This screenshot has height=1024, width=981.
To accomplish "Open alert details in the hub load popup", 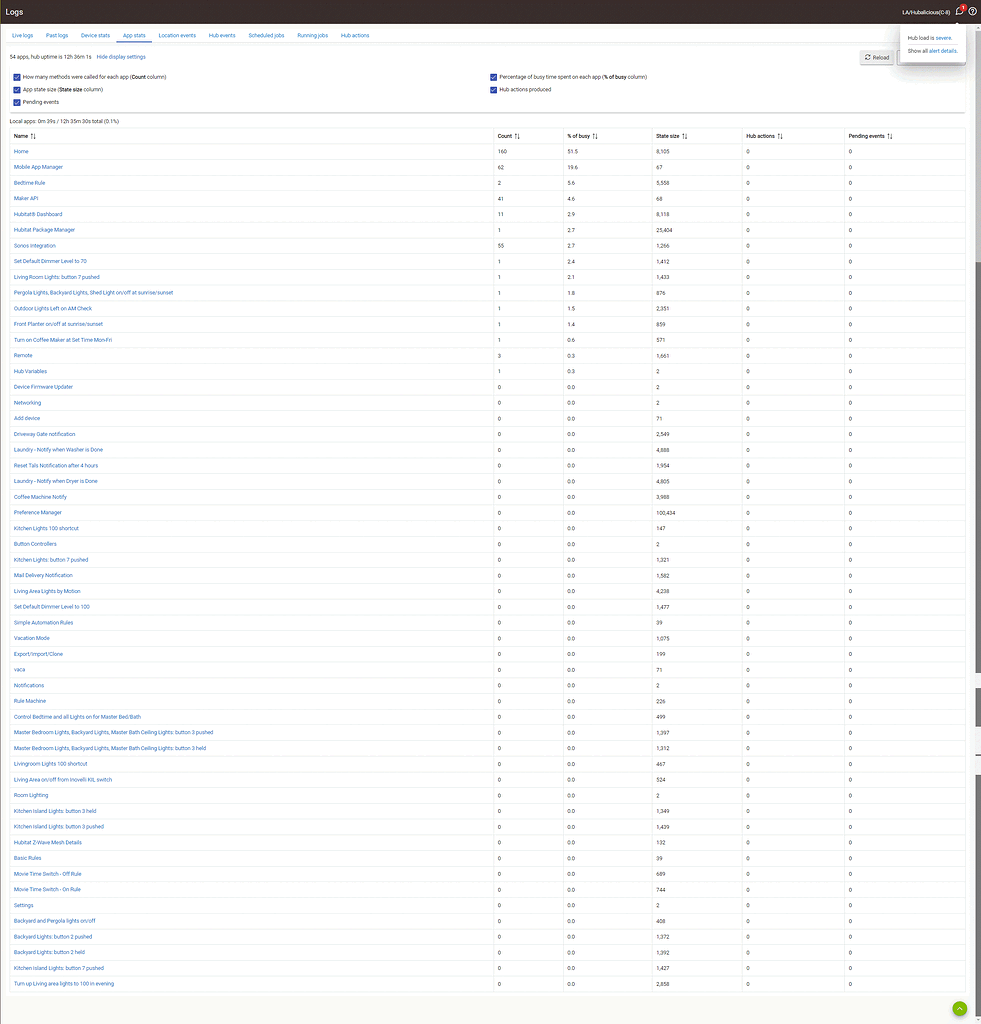I will 941,51.
